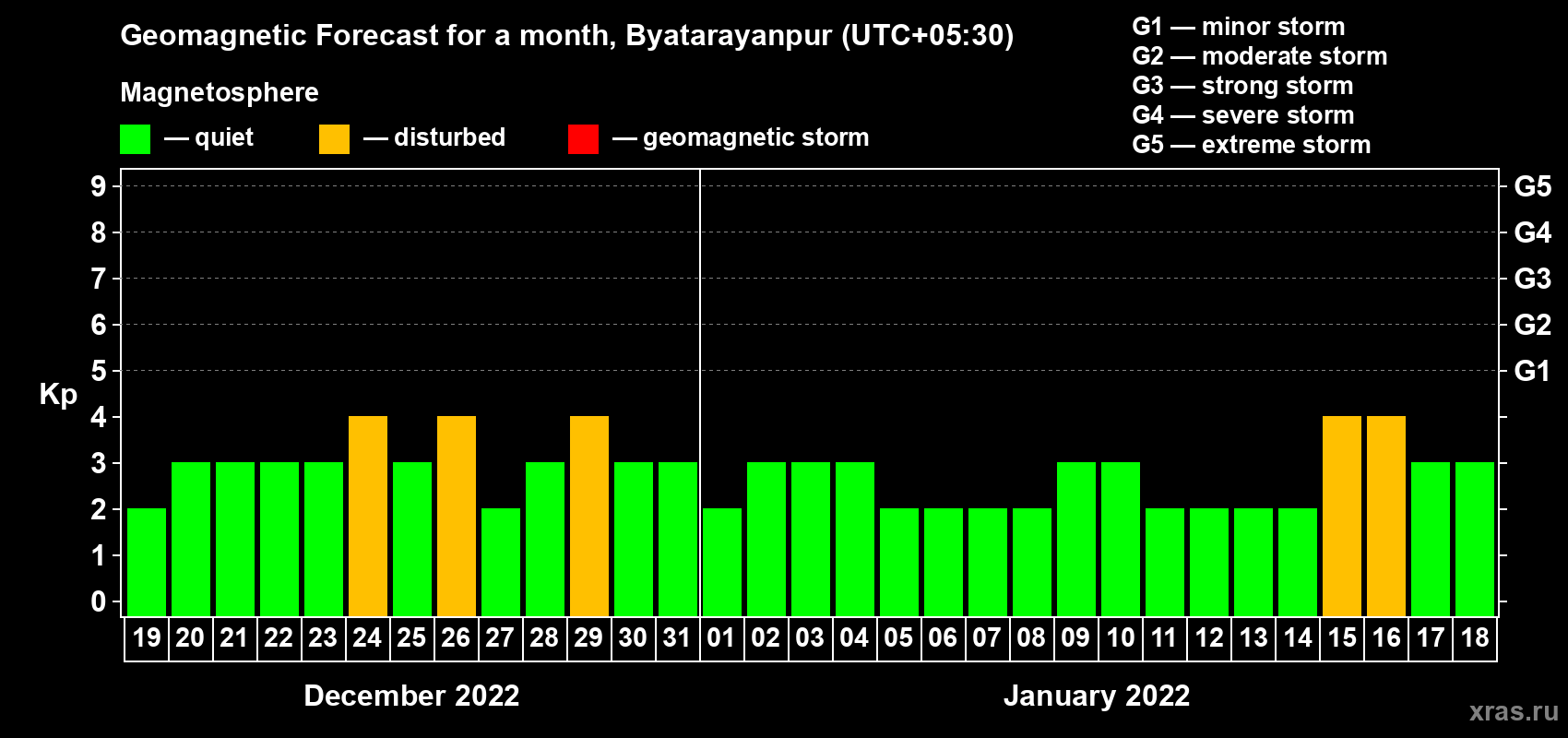Screen dimensions: 1568x738
Task: Click the date label 26
Action: click(x=456, y=637)
